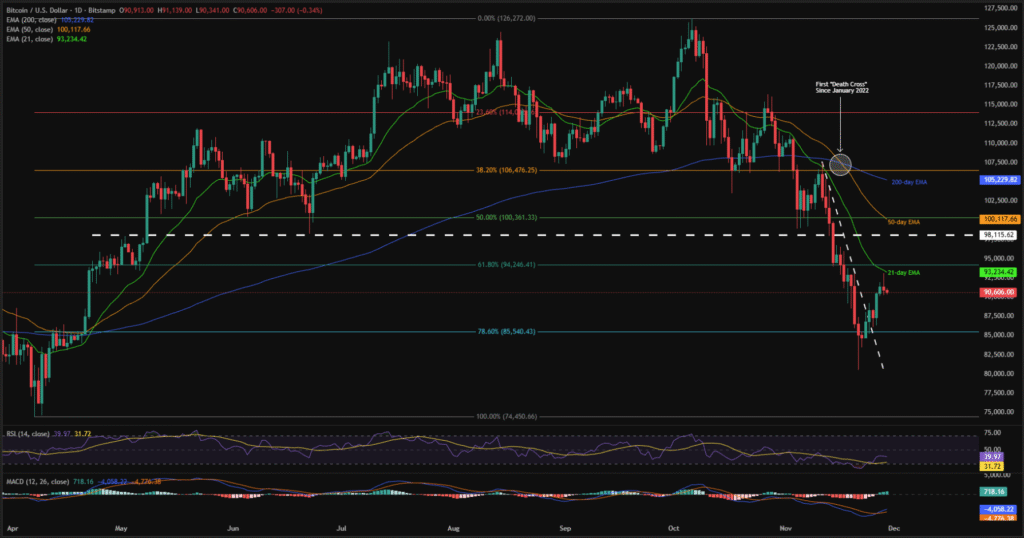The width and height of the screenshot is (1024, 538).
Task: Click the Jun label on time axis
Action: point(233,528)
